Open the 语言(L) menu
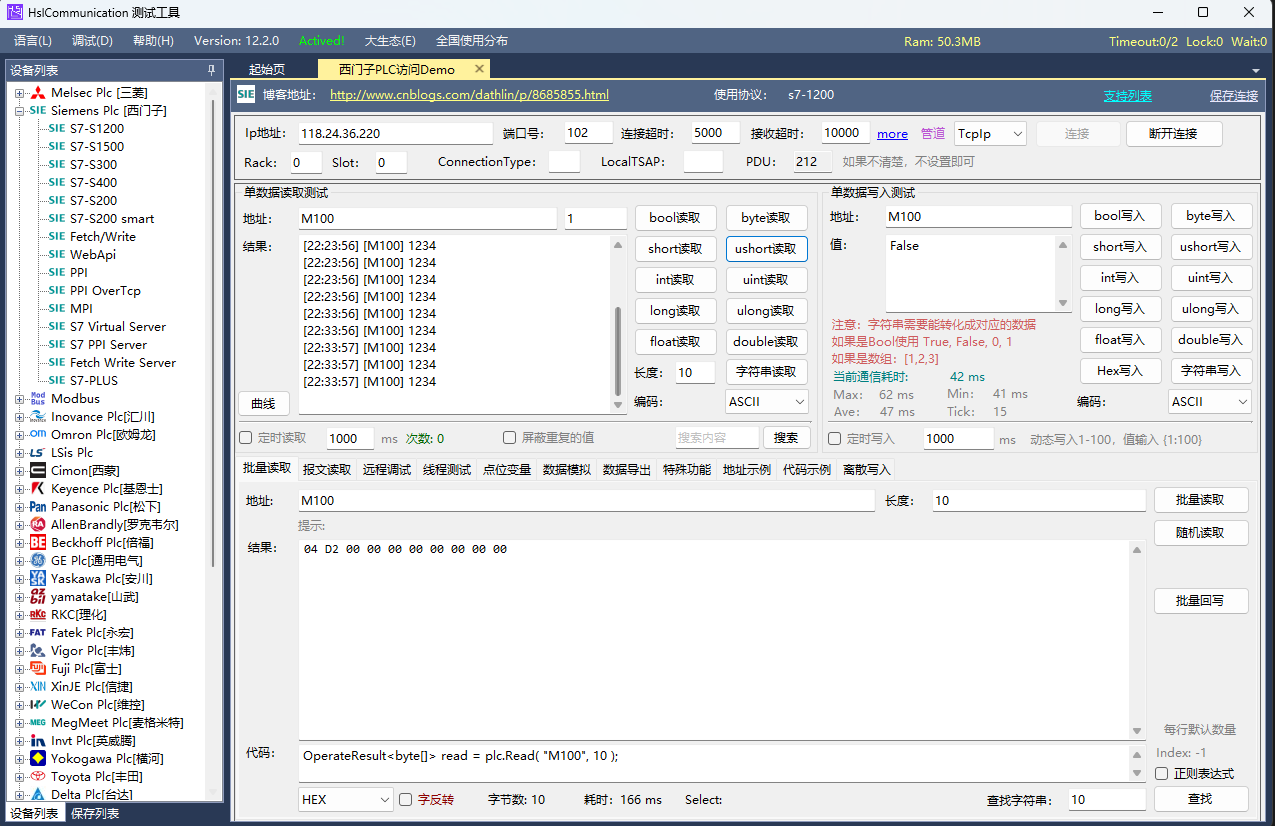Image resolution: width=1275 pixels, height=826 pixels. click(x=33, y=41)
